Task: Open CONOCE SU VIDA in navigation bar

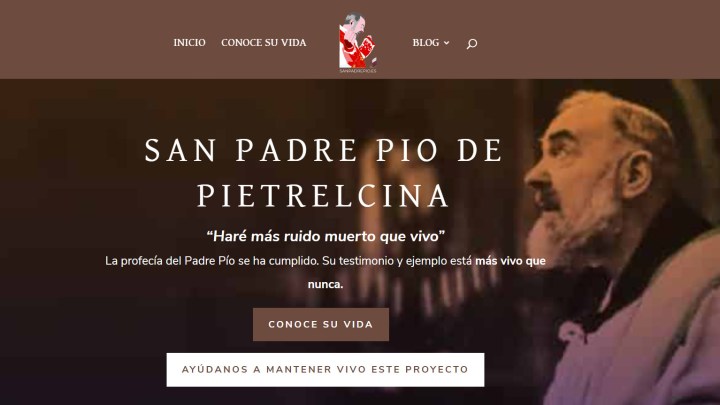Action: pyautogui.click(x=264, y=42)
